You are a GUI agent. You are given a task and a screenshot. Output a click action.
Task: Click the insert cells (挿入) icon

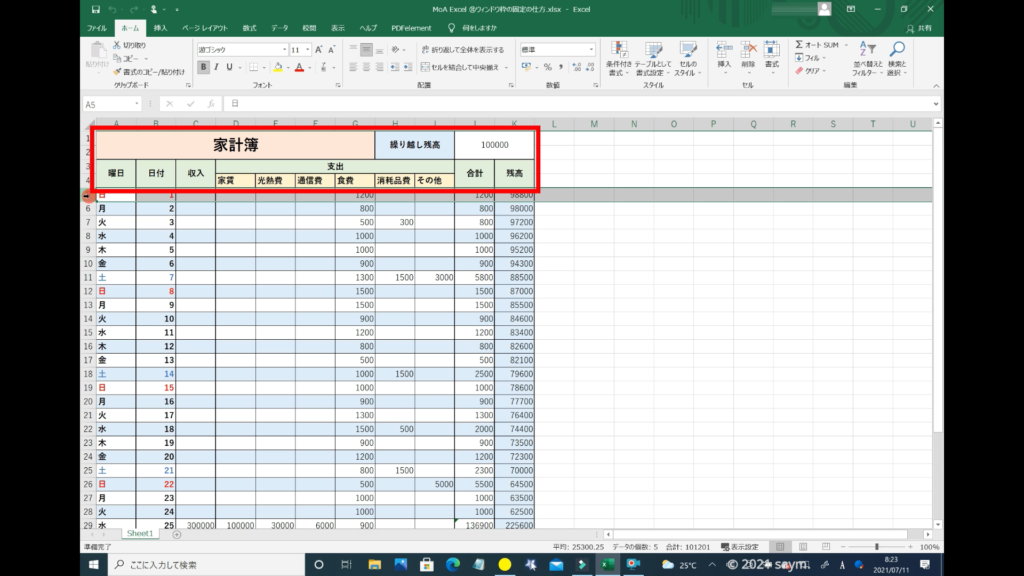click(x=724, y=50)
